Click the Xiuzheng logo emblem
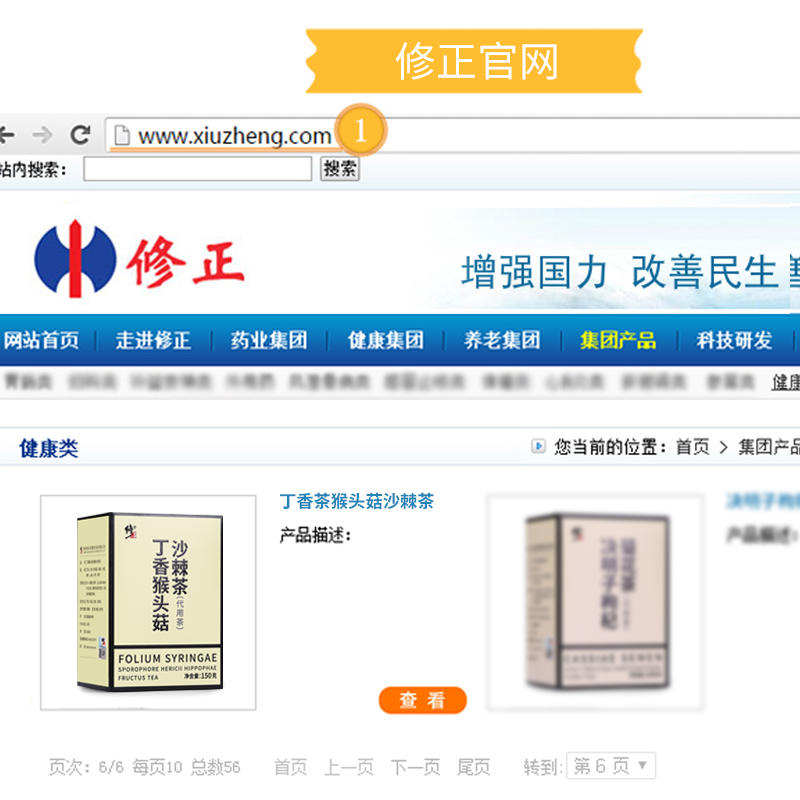 click(75, 259)
